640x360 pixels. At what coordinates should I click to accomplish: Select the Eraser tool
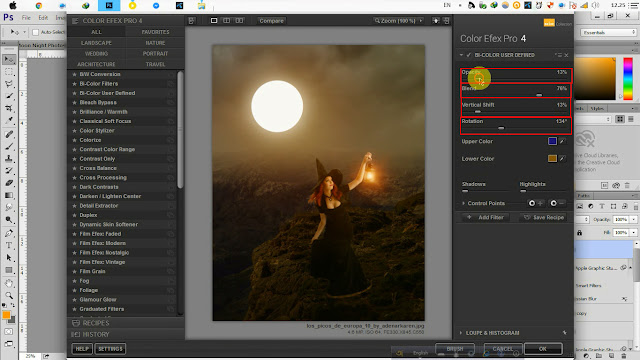point(9,183)
